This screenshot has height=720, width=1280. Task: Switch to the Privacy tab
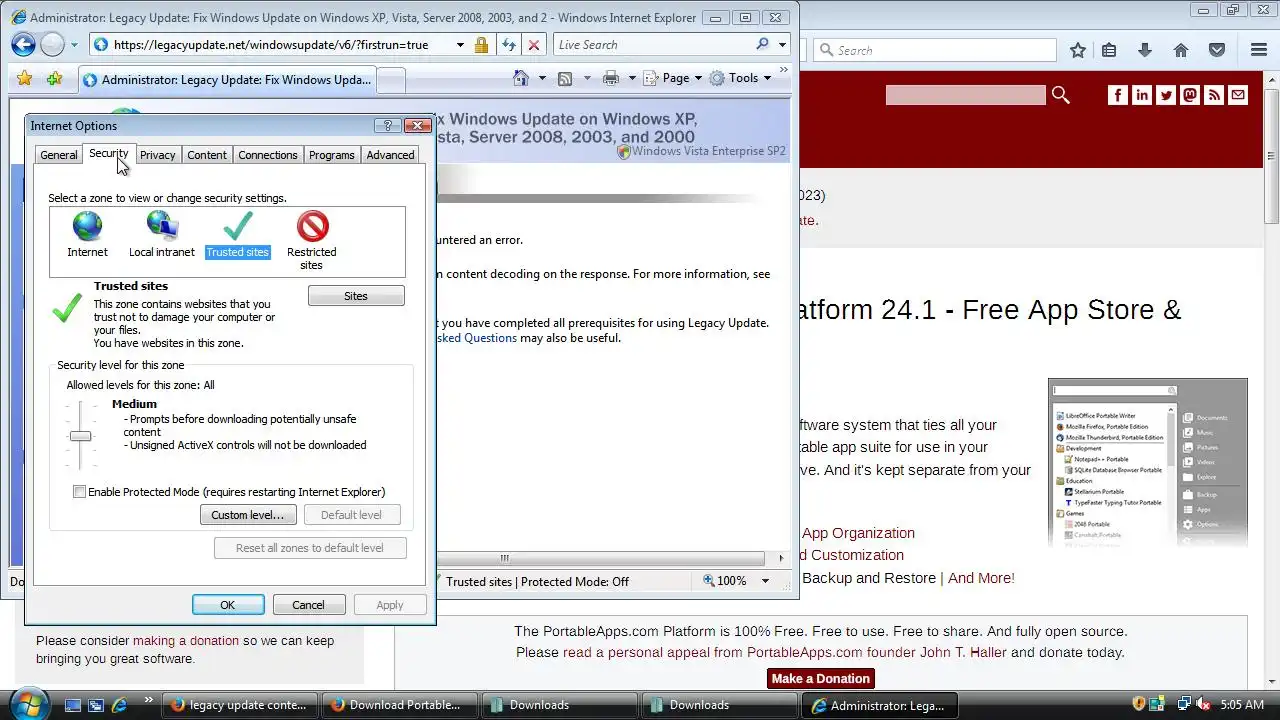[157, 155]
